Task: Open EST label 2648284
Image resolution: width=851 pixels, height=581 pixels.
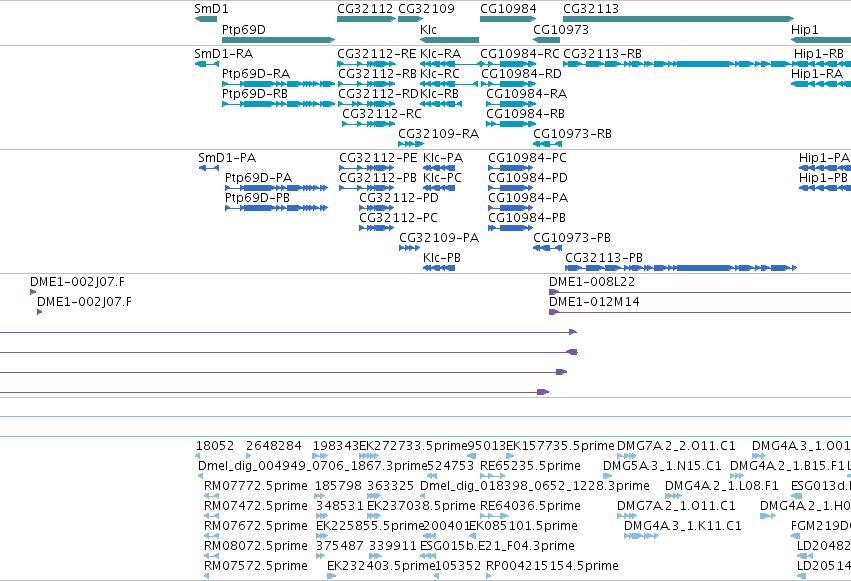Action: click(x=274, y=446)
